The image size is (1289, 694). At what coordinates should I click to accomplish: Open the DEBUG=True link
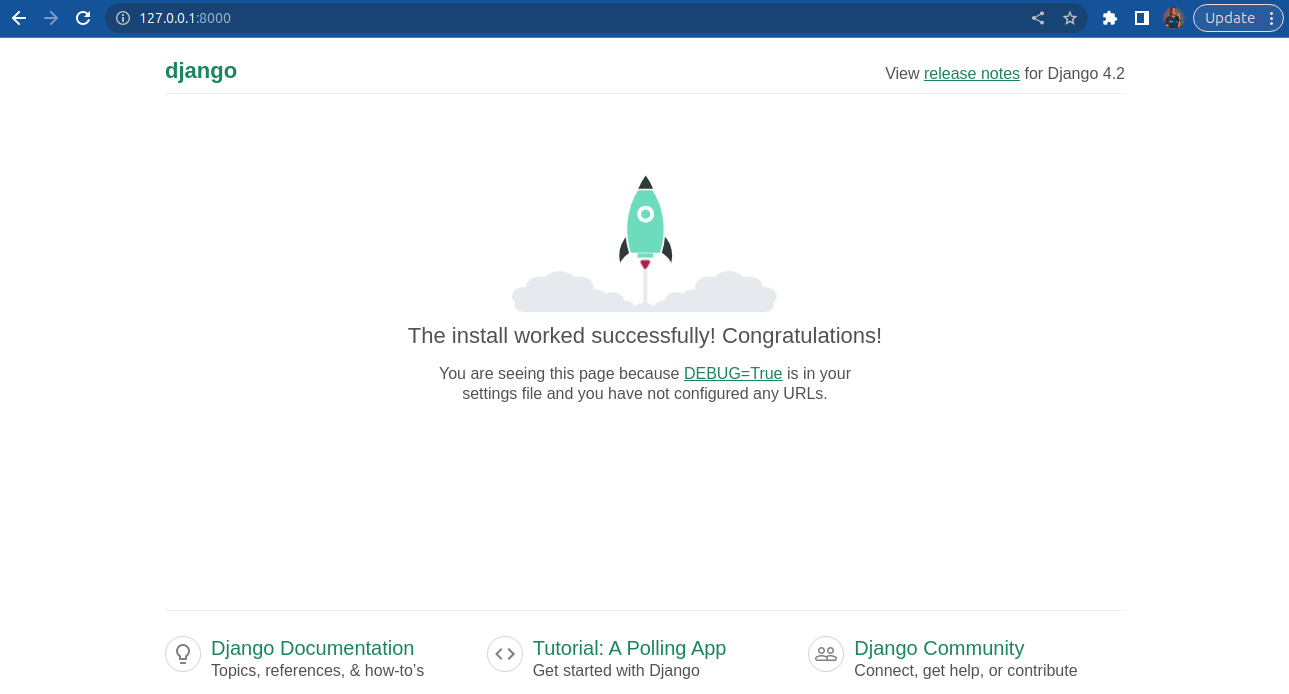tap(733, 373)
